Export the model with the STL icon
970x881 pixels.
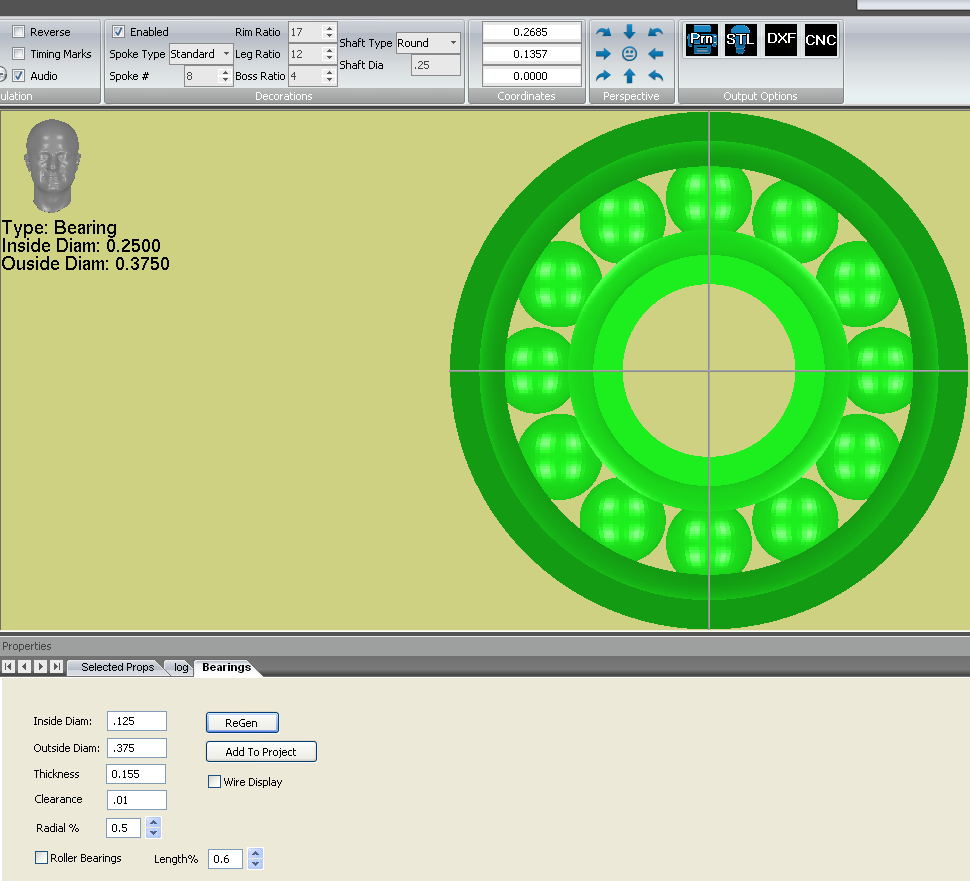[x=741, y=40]
